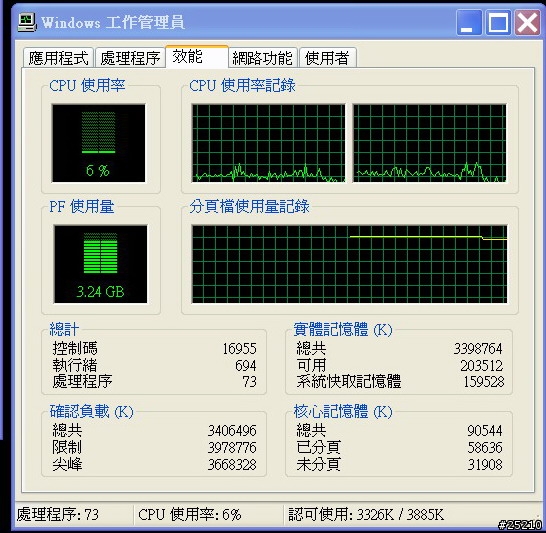Click the Task Manager title bar icon
The height and width of the screenshot is (533, 546).
coord(26,22)
